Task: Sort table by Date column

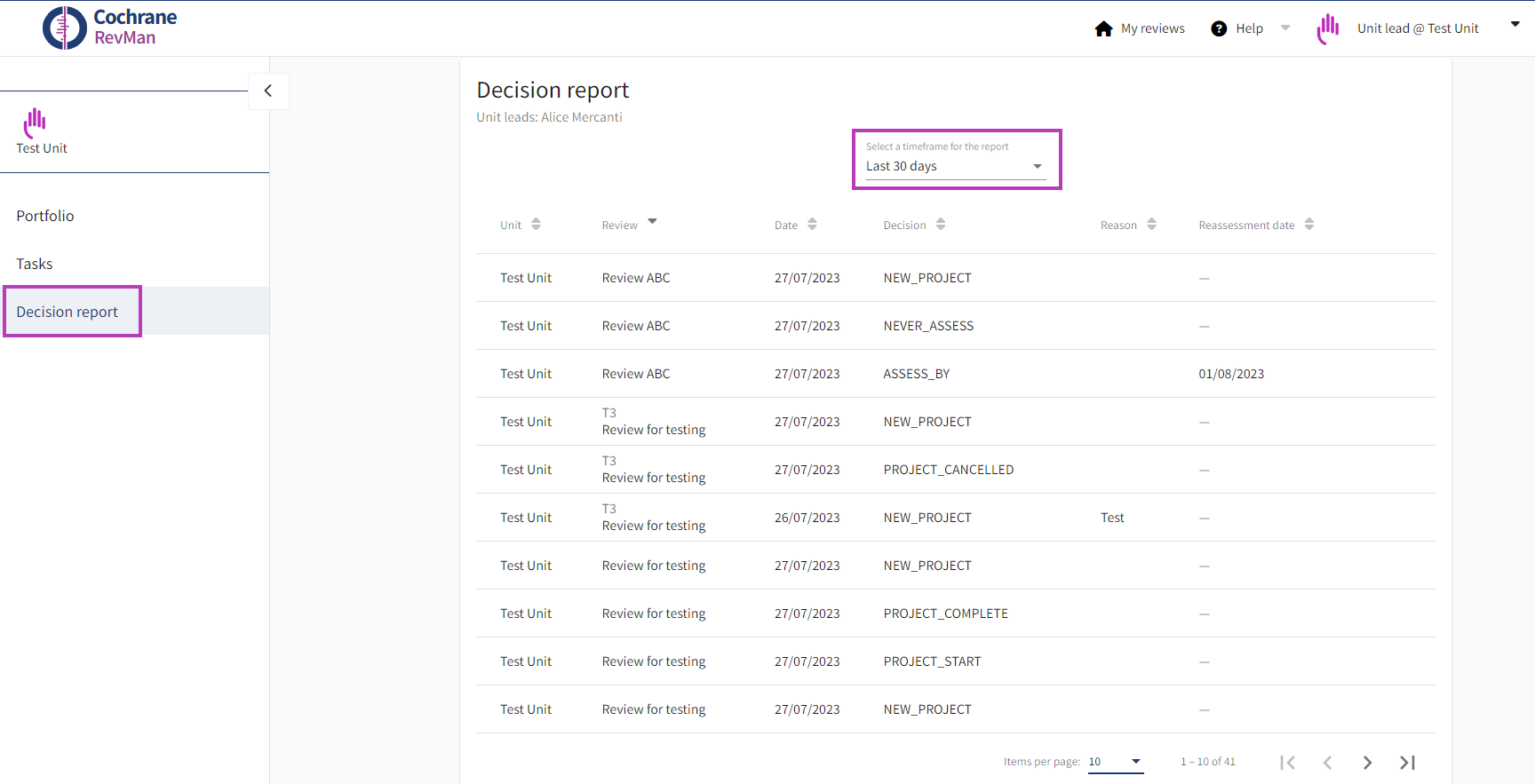Action: (x=812, y=225)
